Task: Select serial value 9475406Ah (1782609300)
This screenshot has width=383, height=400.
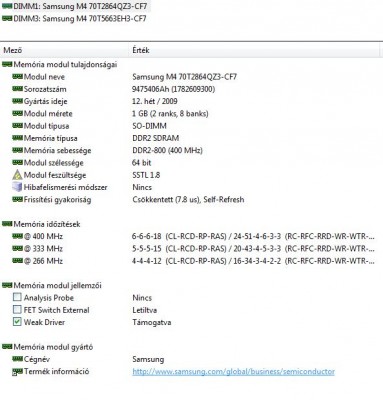Action: point(174,89)
